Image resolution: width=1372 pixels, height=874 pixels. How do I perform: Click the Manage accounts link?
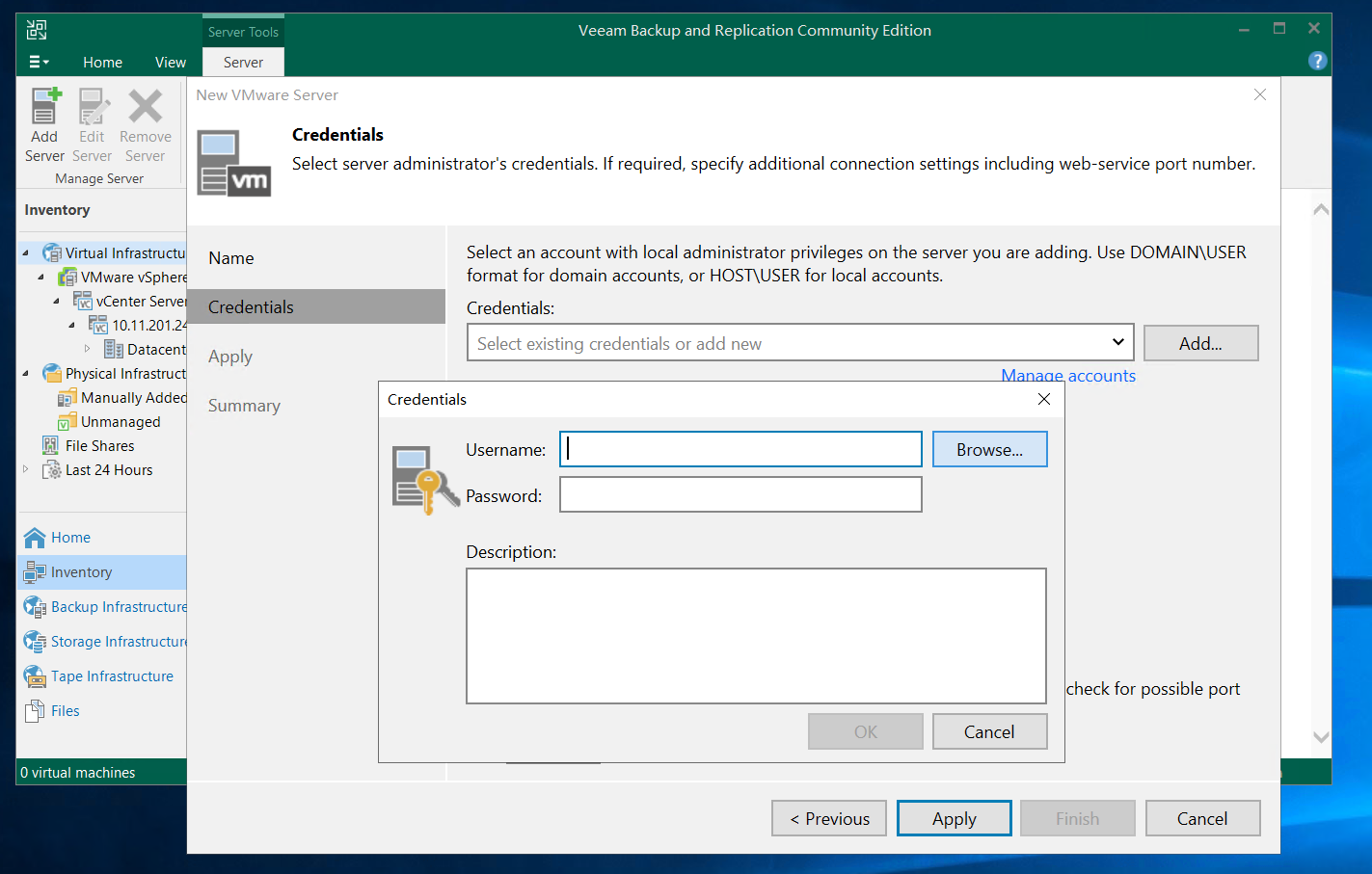(1068, 376)
